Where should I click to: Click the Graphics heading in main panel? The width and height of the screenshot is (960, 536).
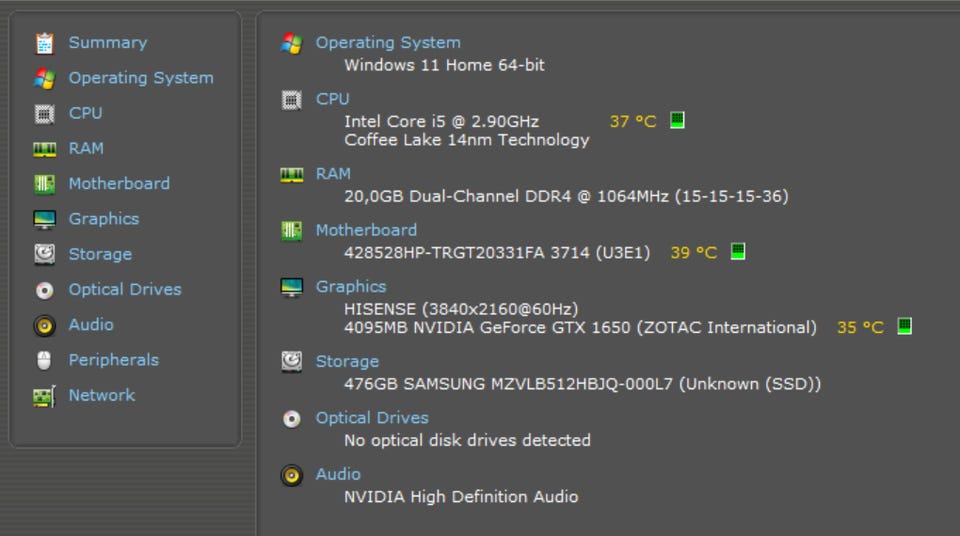[350, 286]
